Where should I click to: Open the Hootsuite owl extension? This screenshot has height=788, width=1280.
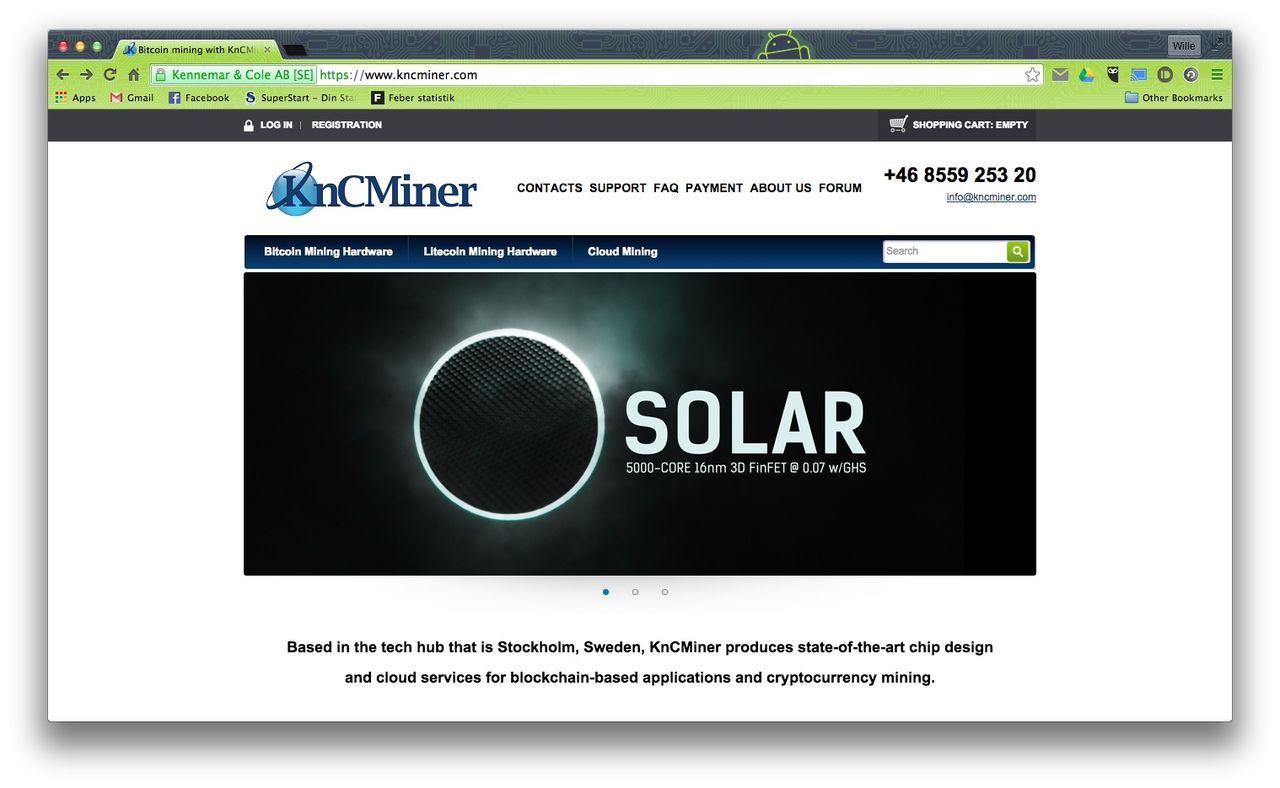point(1112,75)
